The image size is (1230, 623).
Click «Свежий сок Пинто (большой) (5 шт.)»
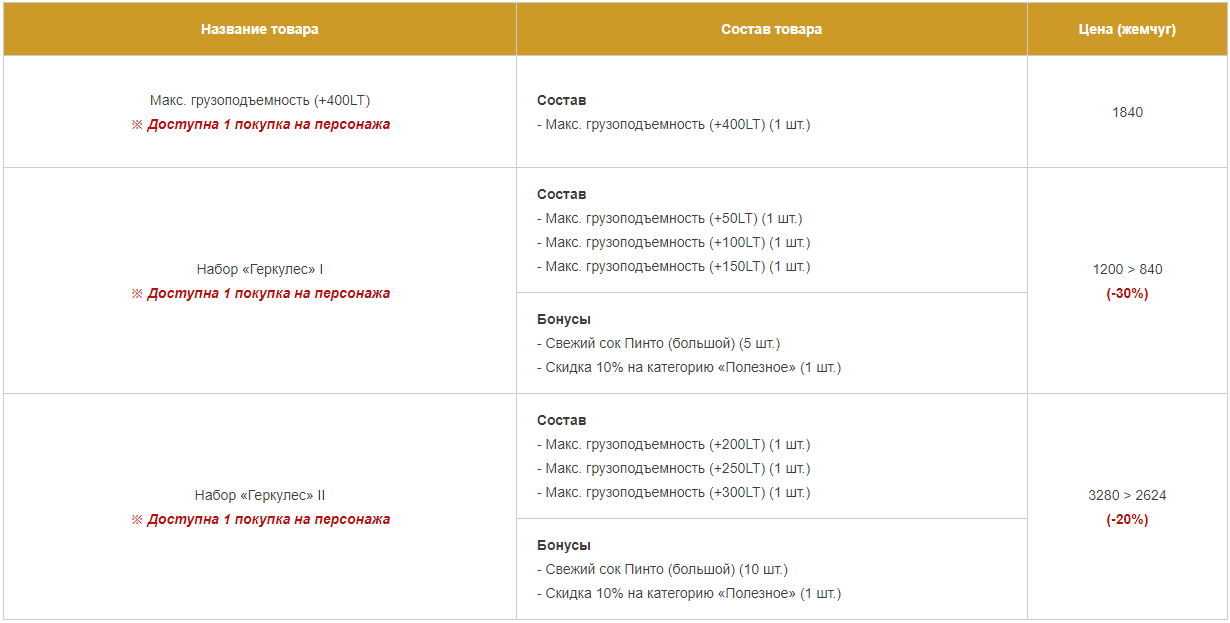(x=658, y=343)
